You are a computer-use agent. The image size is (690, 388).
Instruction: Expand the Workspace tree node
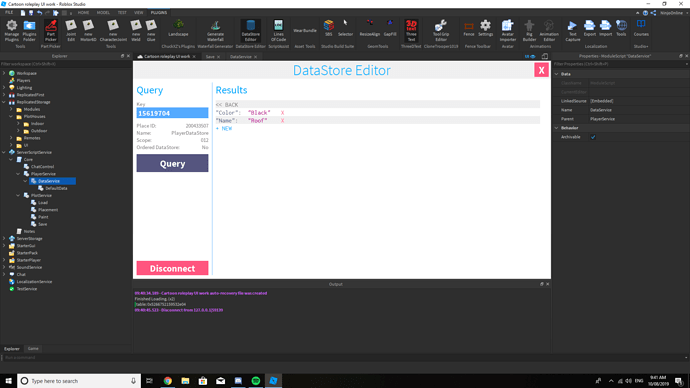[4, 73]
